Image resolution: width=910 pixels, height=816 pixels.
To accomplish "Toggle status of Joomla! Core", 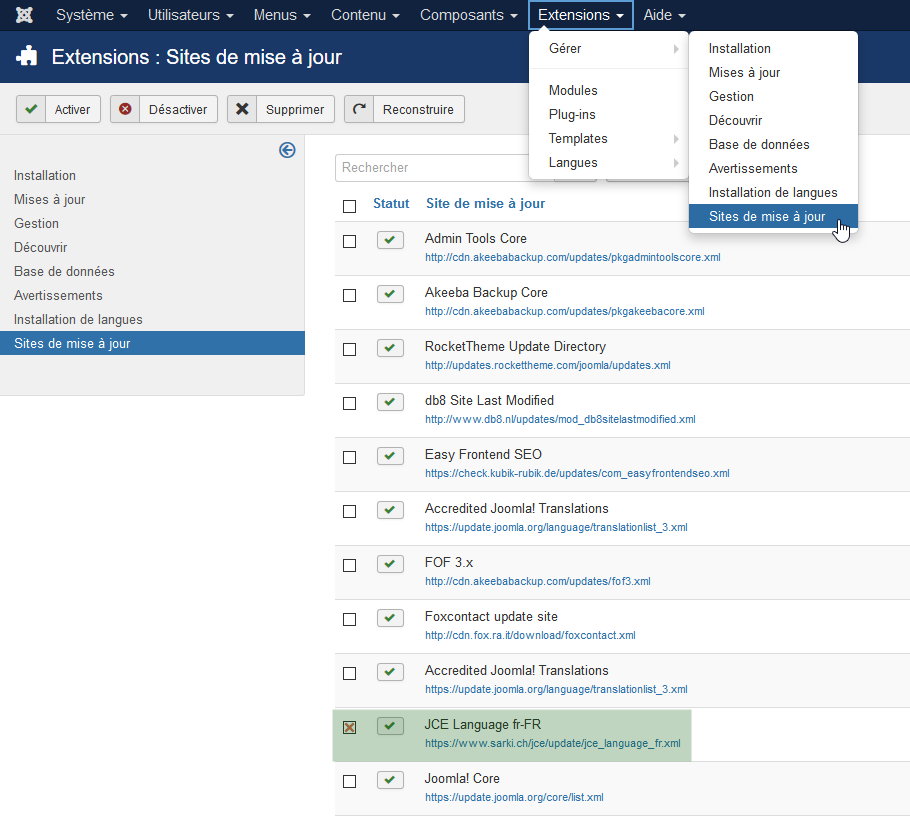I will [390, 779].
